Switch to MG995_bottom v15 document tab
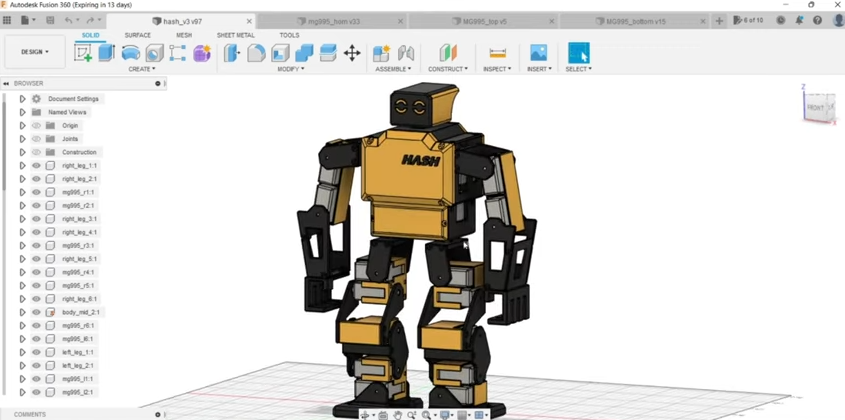Screen dimensions: 845x420 point(635,22)
